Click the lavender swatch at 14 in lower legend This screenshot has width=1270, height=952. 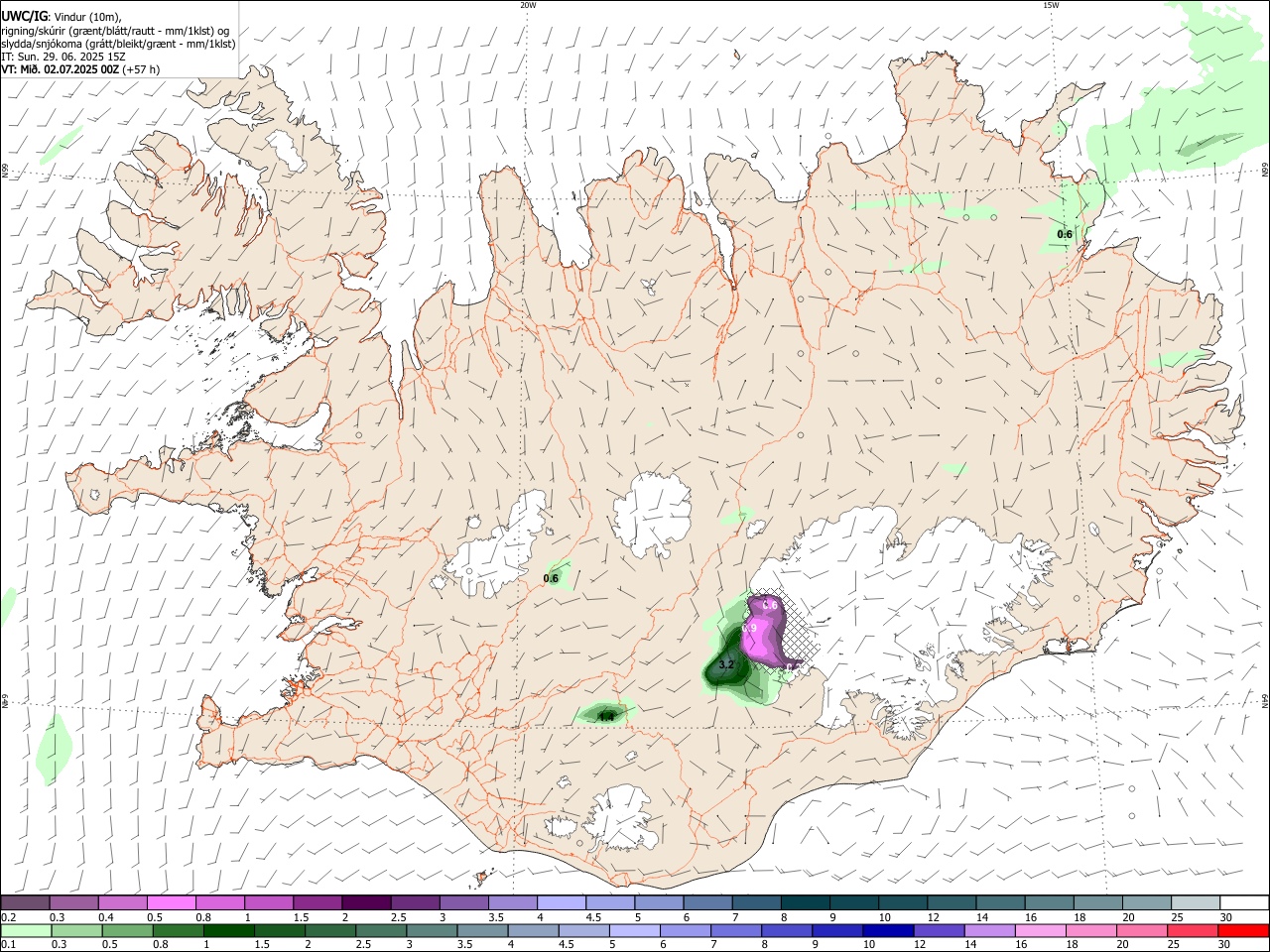coord(988,931)
